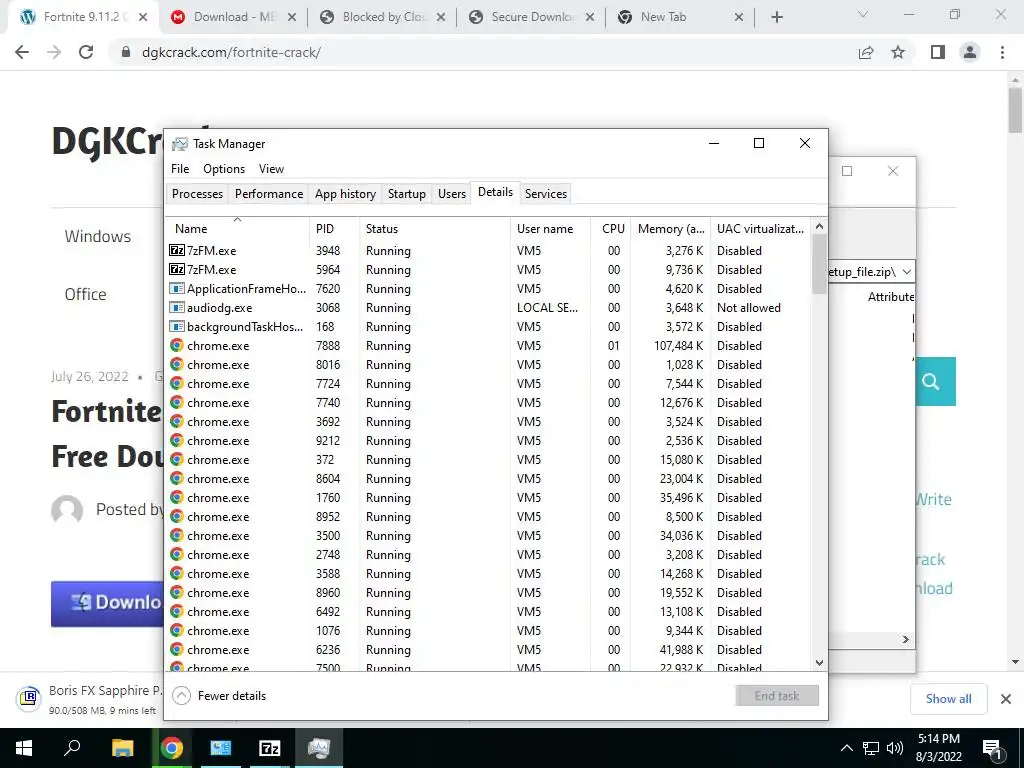Open Windows Start menu
Image resolution: width=1024 pixels, height=768 pixels.
click(x=24, y=748)
